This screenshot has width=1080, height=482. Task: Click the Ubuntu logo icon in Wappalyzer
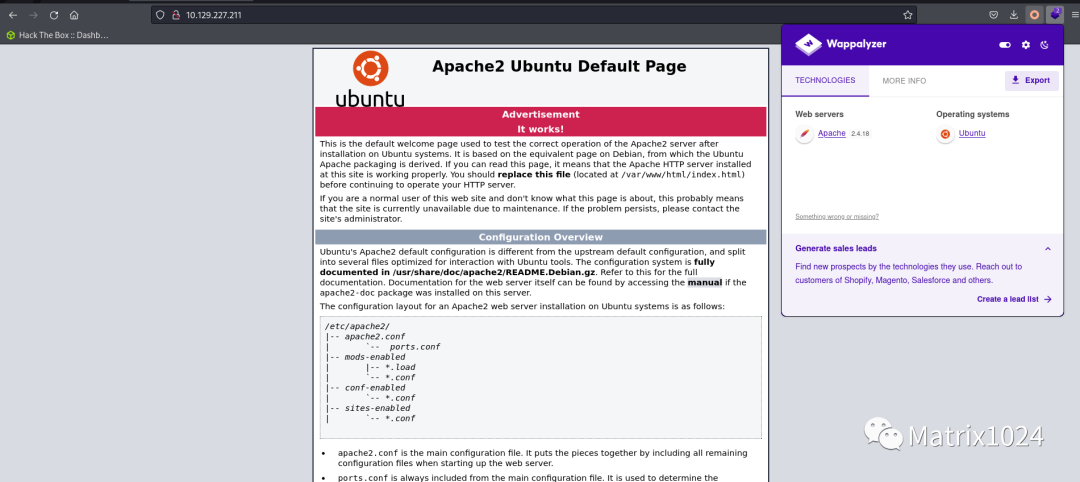(945, 134)
